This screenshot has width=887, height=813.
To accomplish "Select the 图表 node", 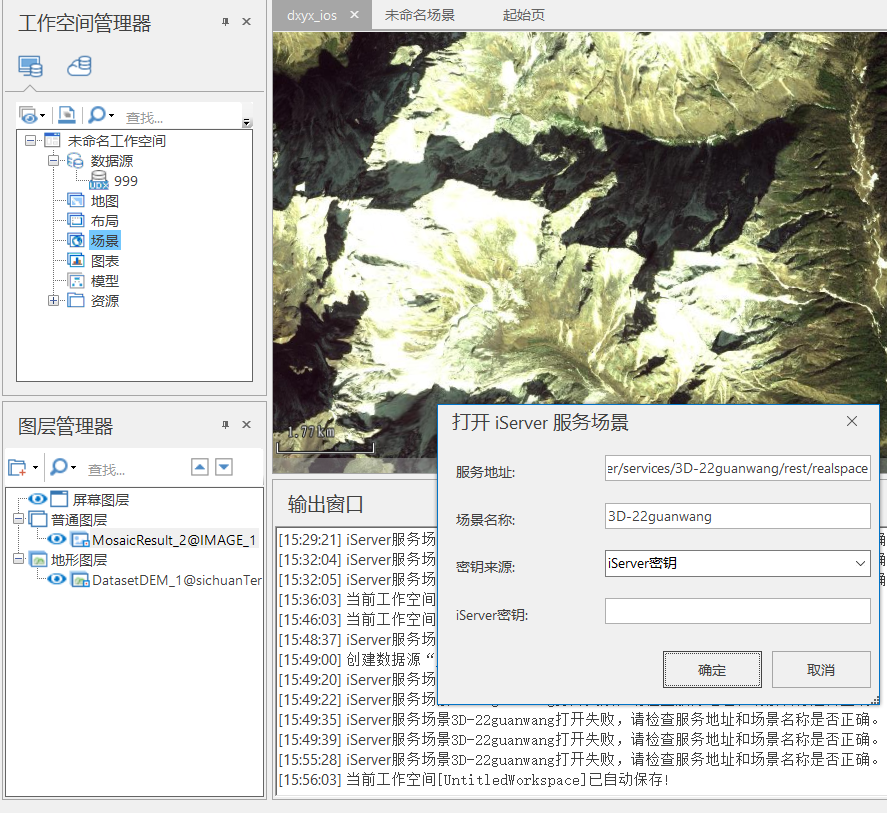I will point(105,261).
